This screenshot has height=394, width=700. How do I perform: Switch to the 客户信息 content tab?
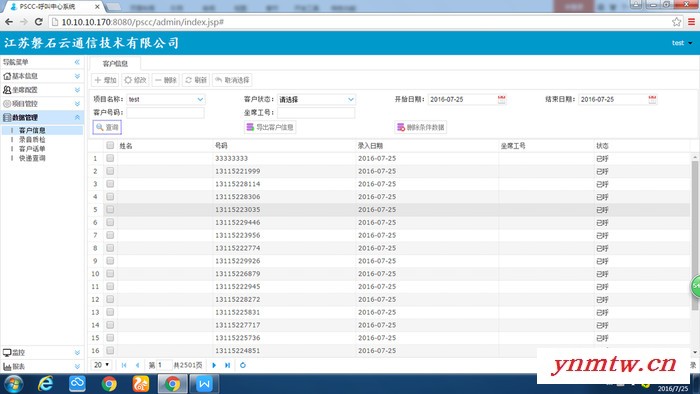[x=115, y=63]
